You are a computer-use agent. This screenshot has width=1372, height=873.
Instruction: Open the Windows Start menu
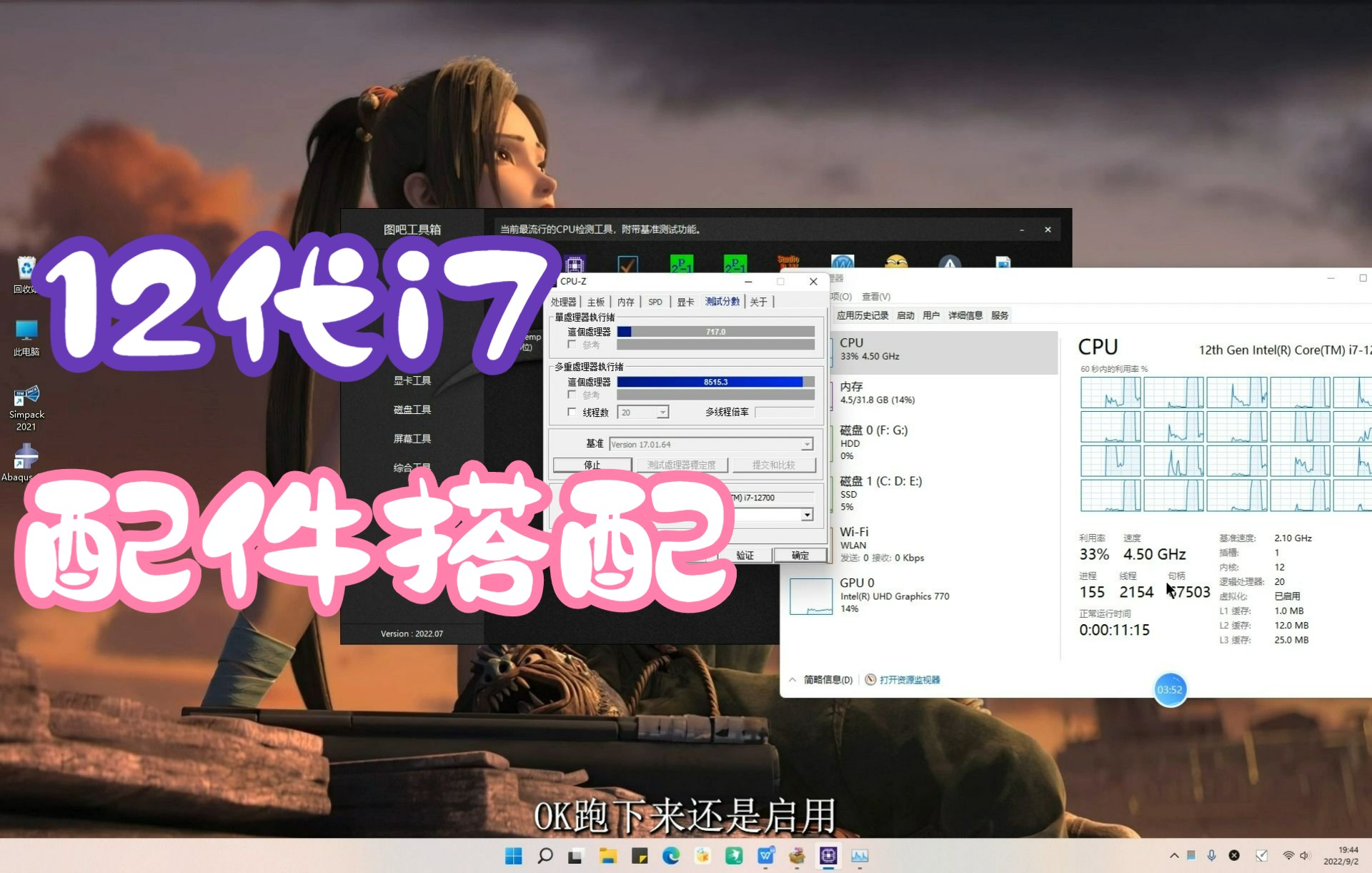[513, 856]
